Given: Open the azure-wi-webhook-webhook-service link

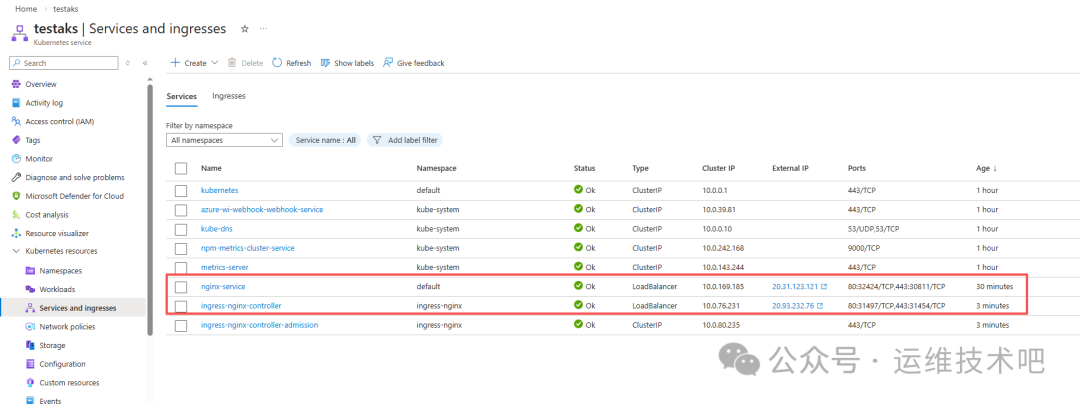Looking at the screenshot, I should 262,209.
